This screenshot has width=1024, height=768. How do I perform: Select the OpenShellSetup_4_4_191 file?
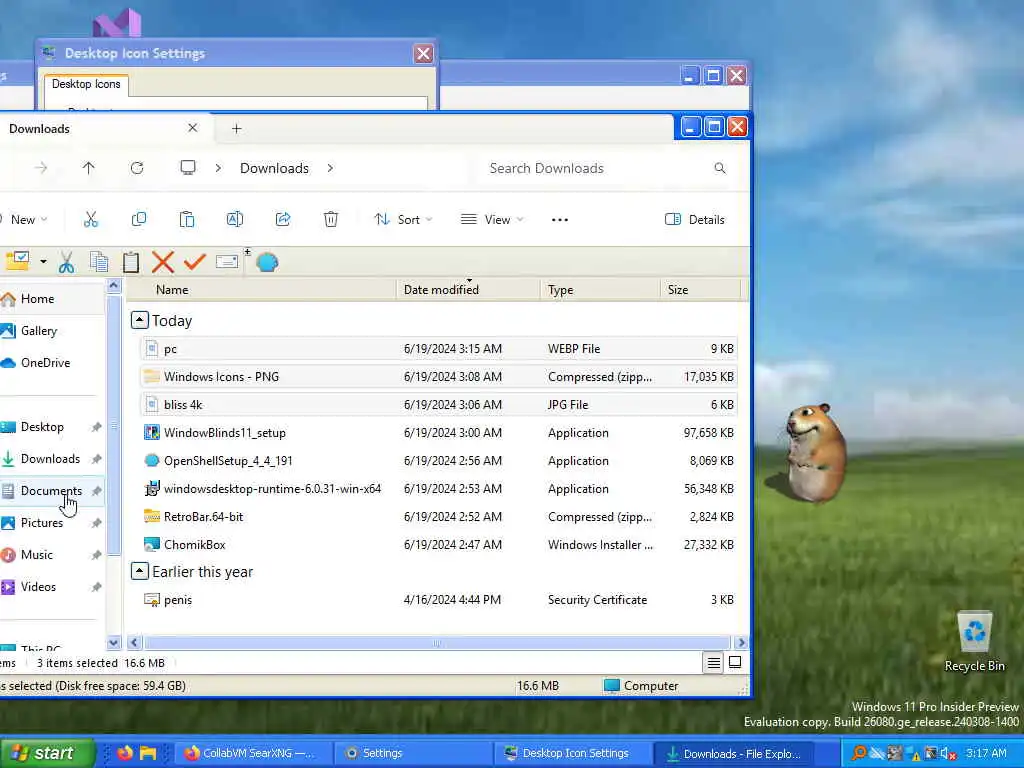click(438, 460)
